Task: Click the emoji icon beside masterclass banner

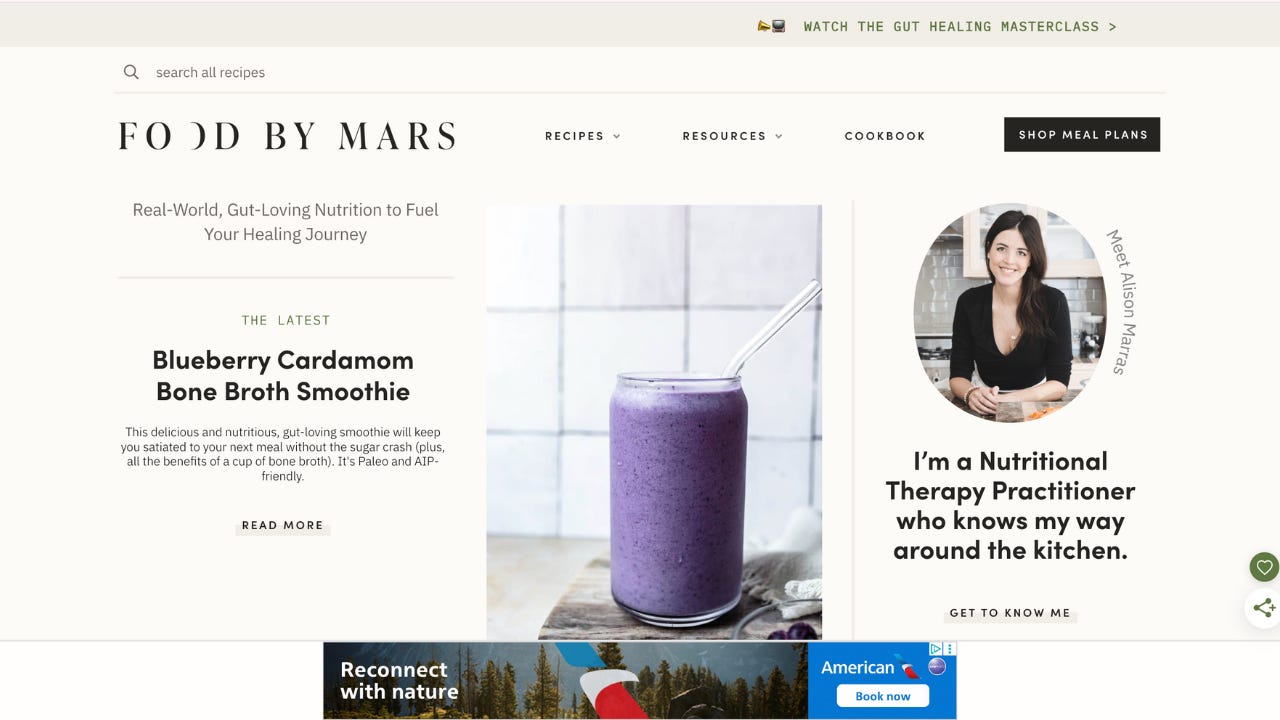Action: coord(771,26)
